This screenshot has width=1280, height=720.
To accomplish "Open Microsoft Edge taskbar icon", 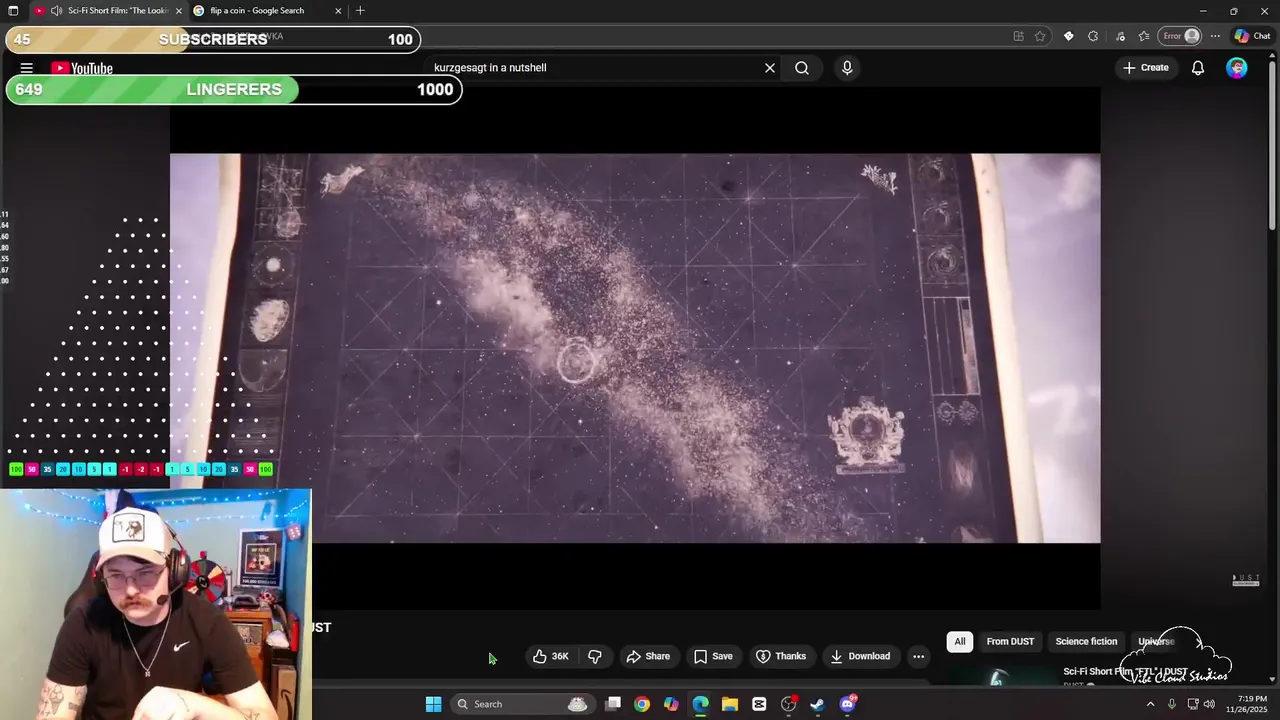I will [701, 704].
